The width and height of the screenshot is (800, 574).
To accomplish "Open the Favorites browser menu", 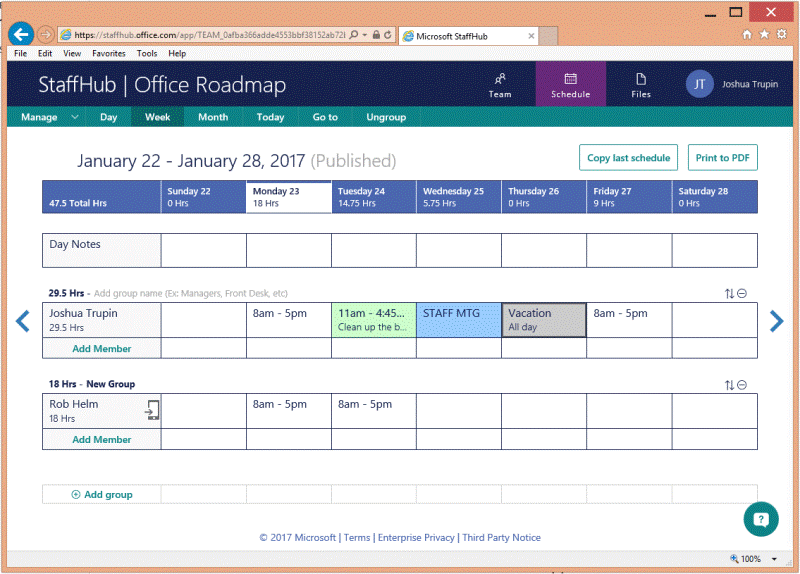I will pyautogui.click(x=109, y=54).
